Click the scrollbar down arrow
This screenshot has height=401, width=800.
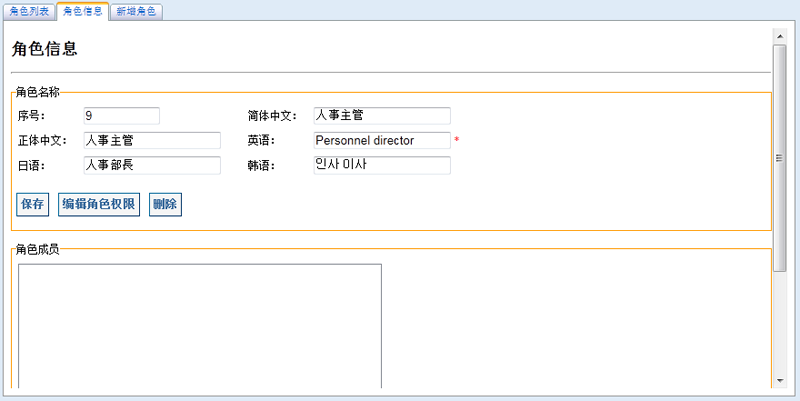click(x=780, y=380)
